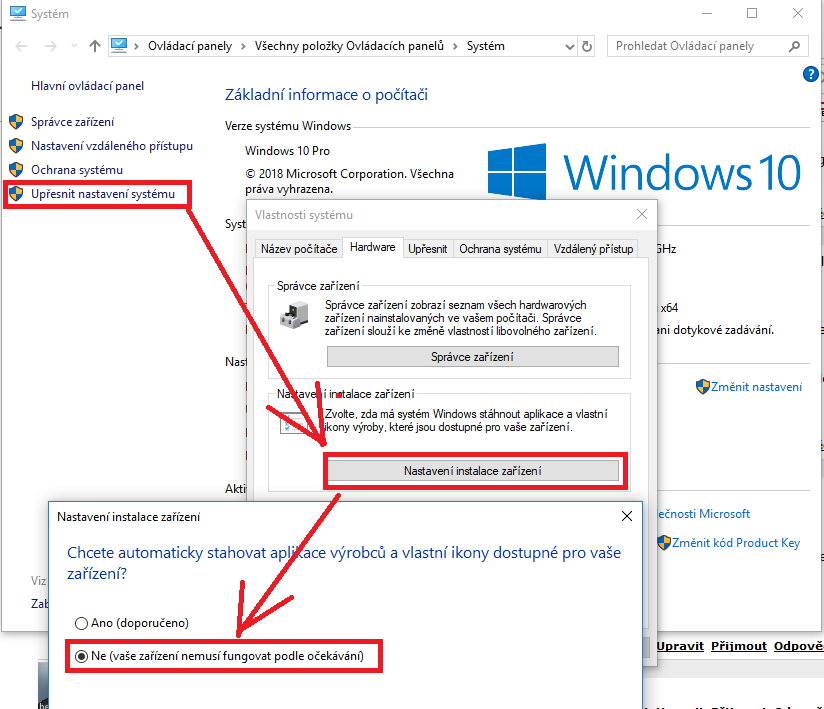Close the Nastavení instalace zařízení dialog
Screen dimensions: 824x709
(626, 516)
